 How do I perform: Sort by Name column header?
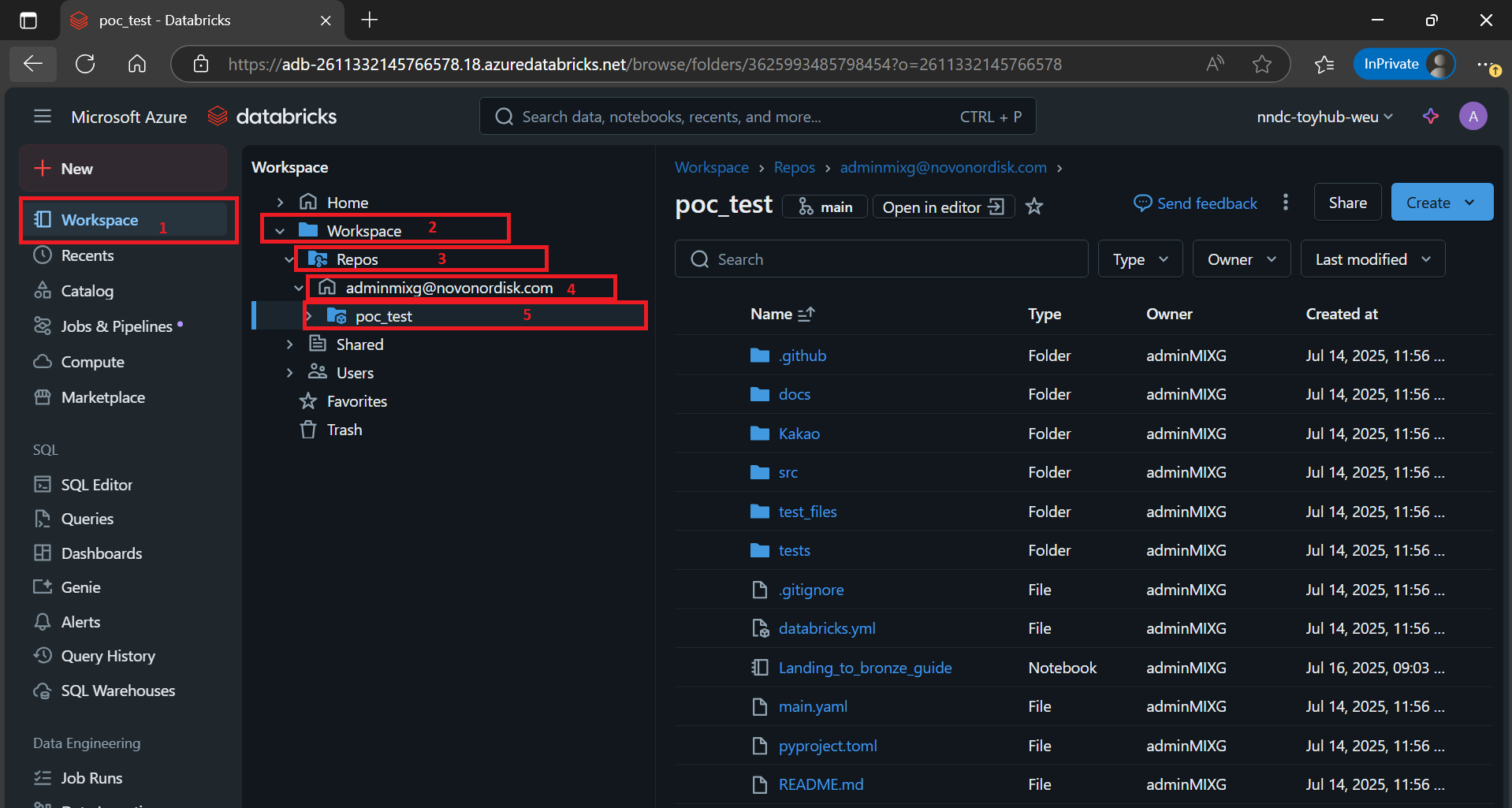pyautogui.click(x=782, y=314)
